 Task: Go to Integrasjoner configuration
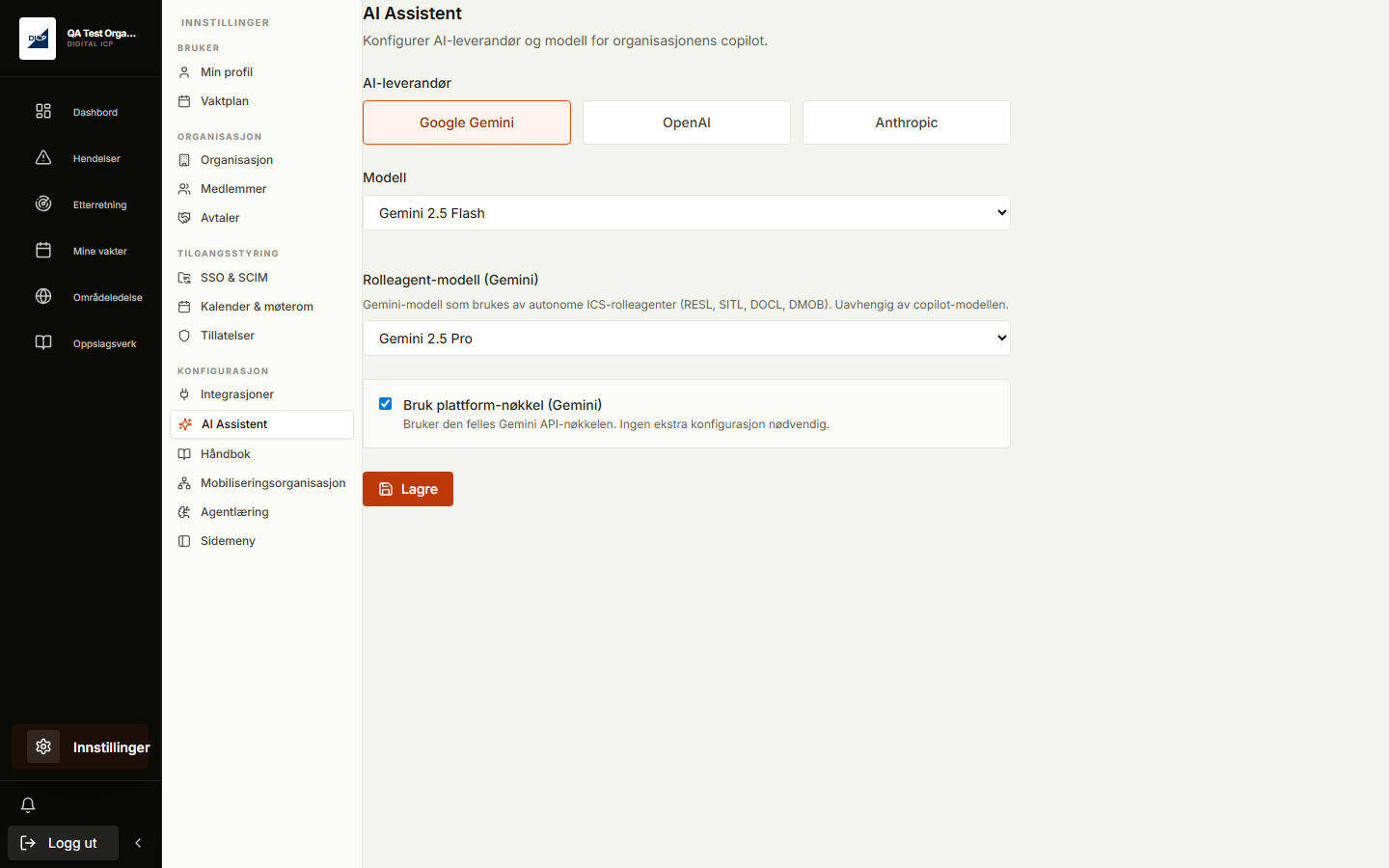pyautogui.click(x=261, y=394)
